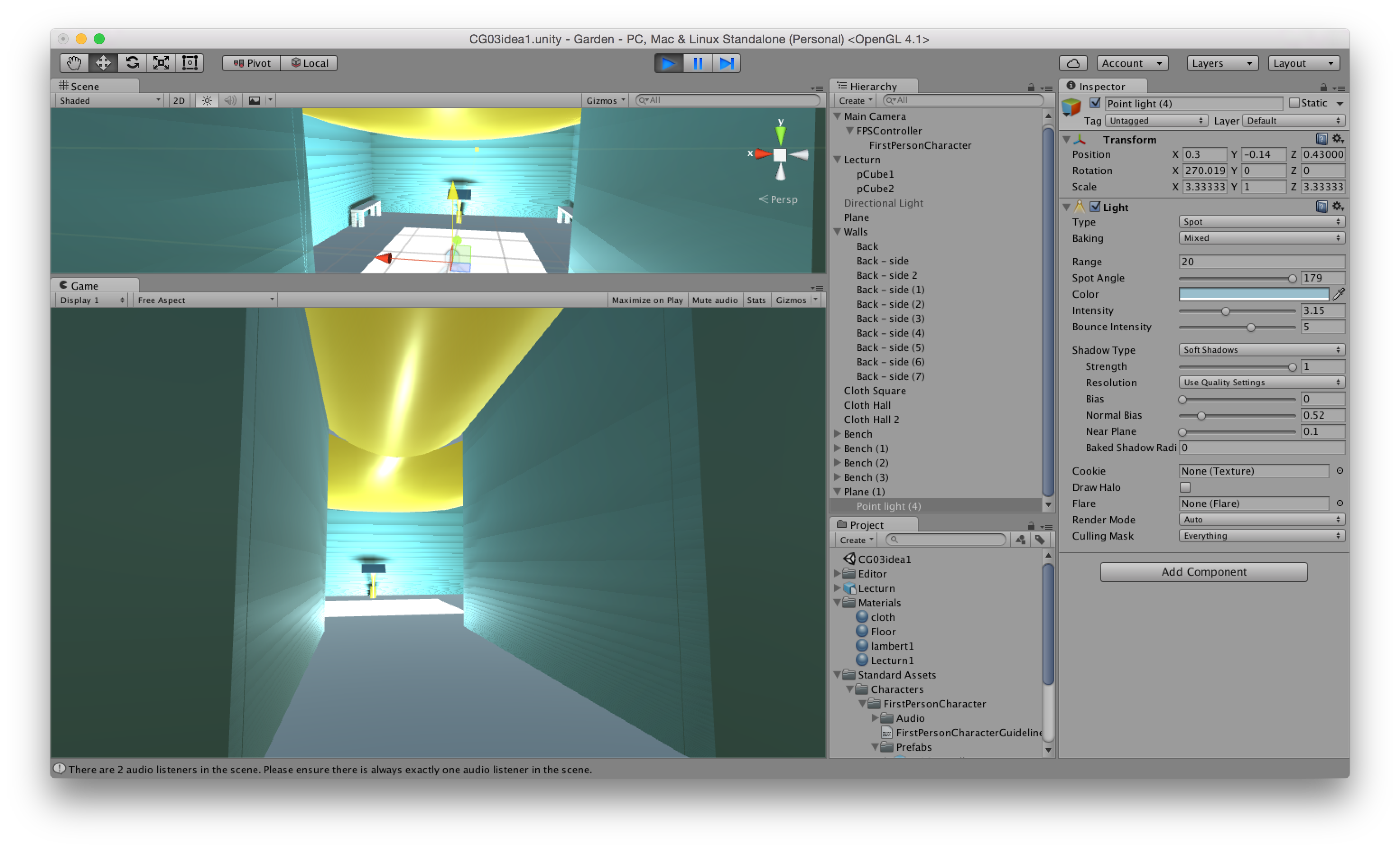Toggle scene lighting sun icon

(x=207, y=101)
